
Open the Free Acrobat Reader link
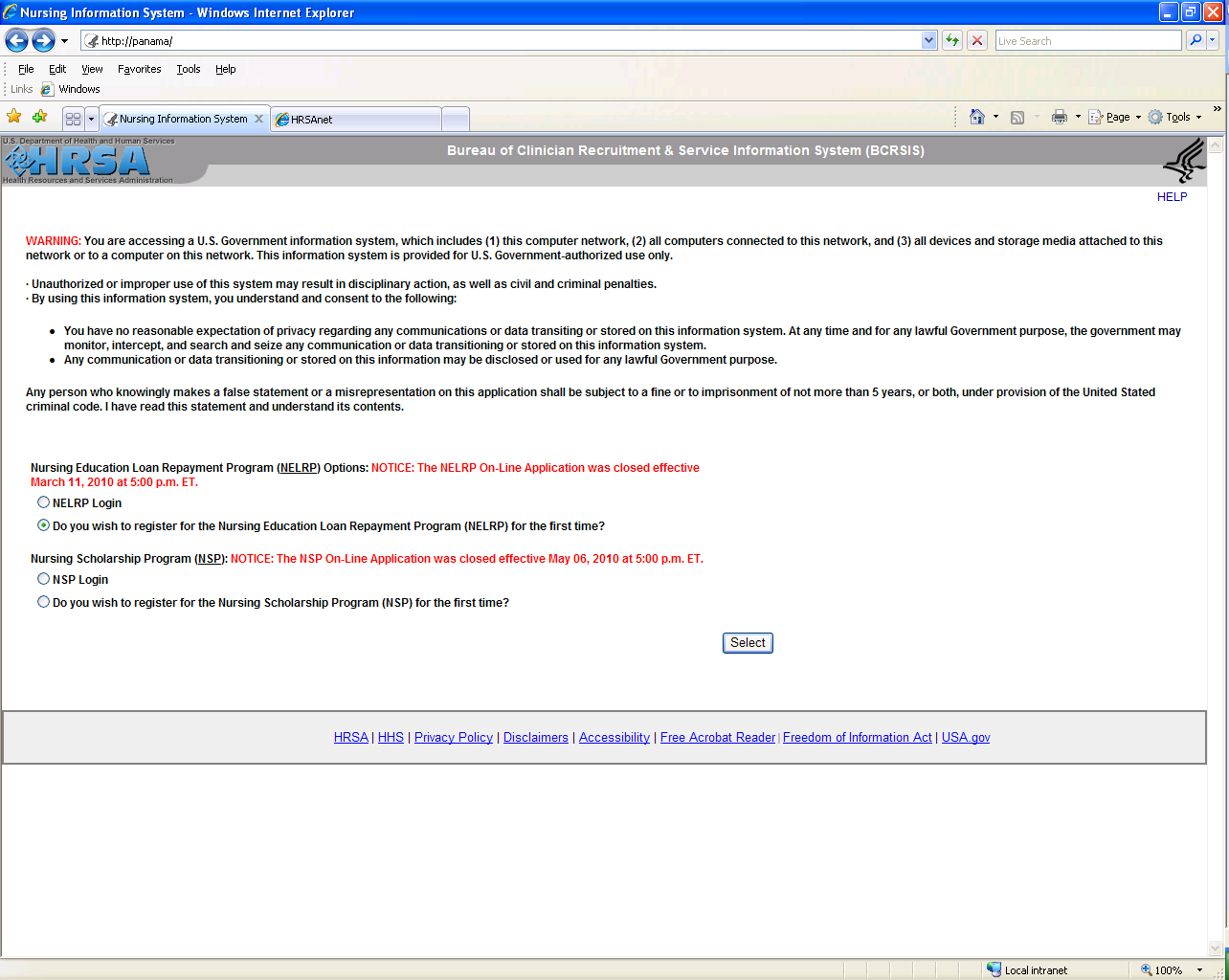(718, 737)
